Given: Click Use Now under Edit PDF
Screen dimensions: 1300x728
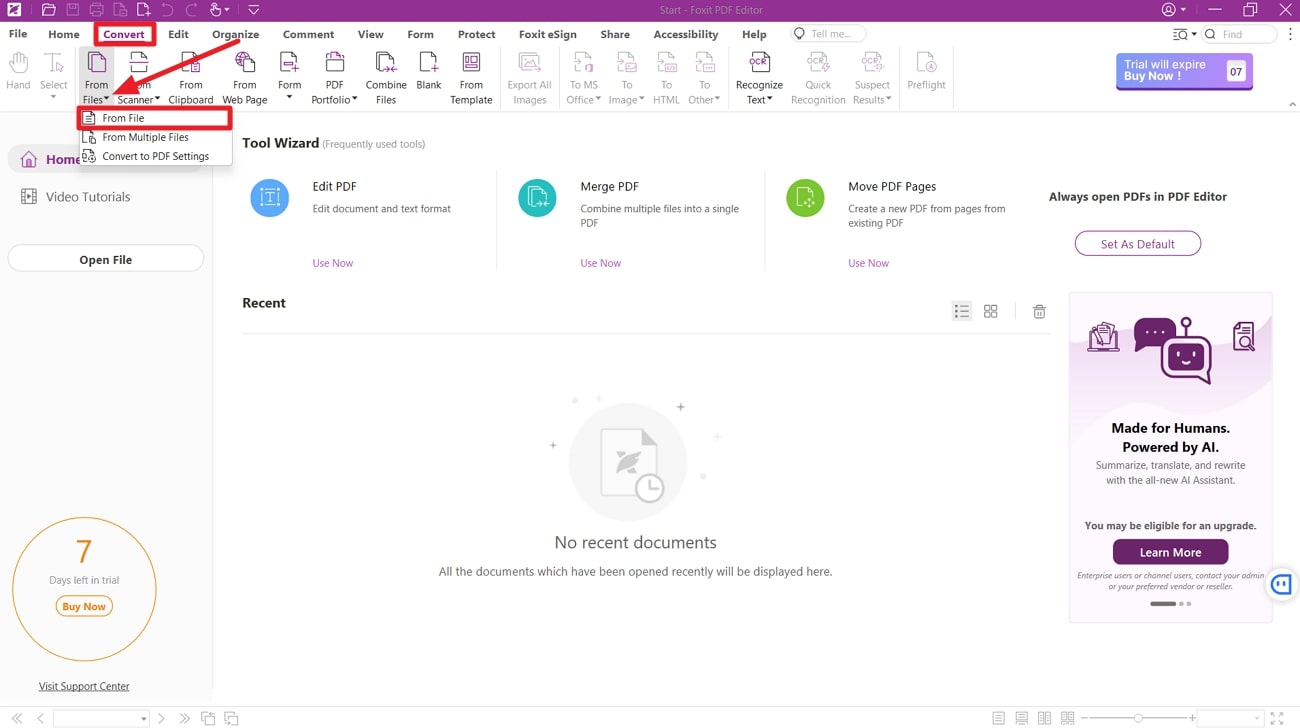Looking at the screenshot, I should [x=333, y=263].
